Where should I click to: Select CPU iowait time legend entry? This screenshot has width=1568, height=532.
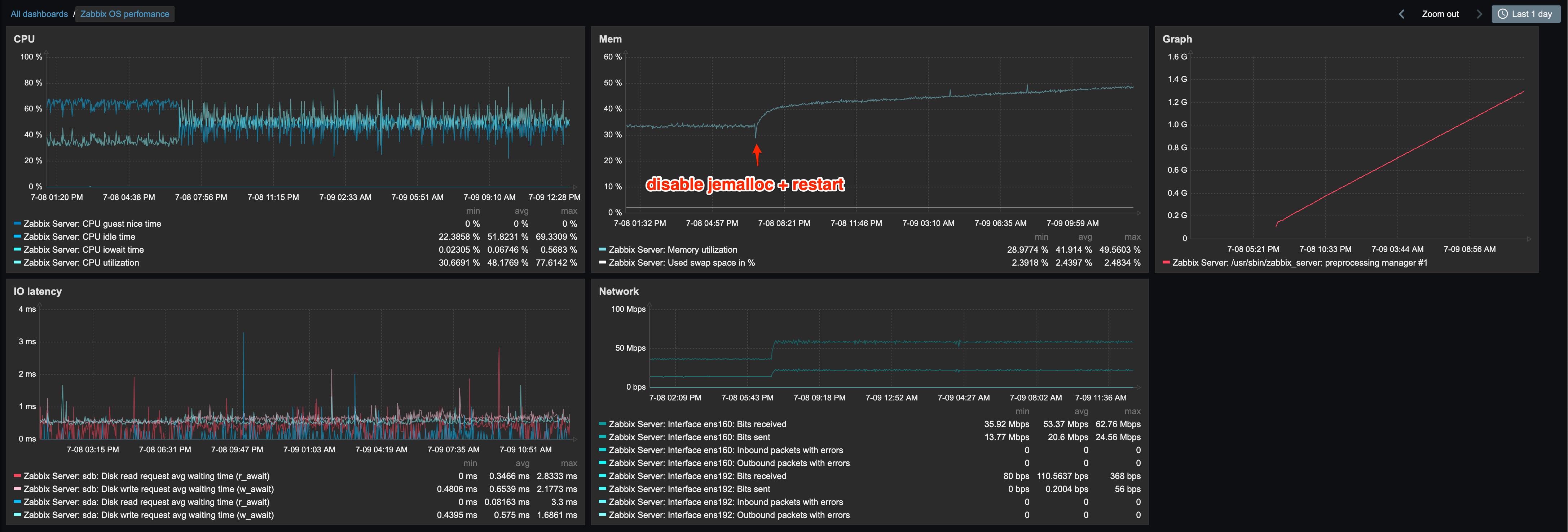(x=83, y=249)
